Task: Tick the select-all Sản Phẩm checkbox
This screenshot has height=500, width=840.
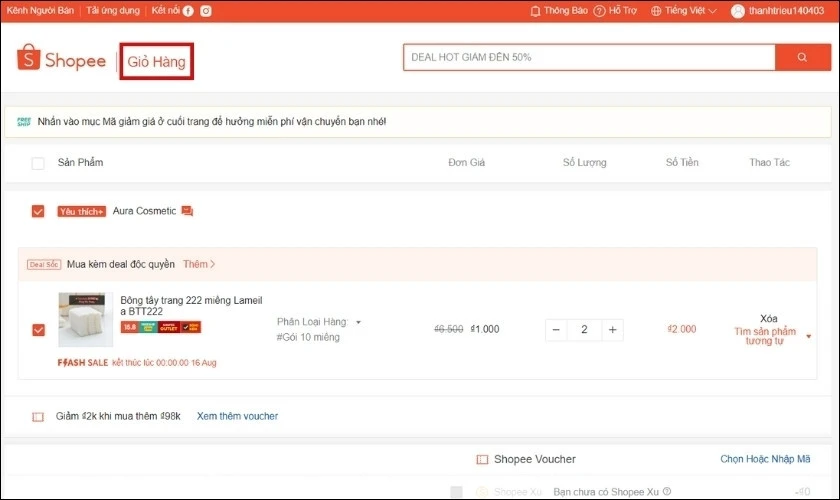Action: point(38,163)
